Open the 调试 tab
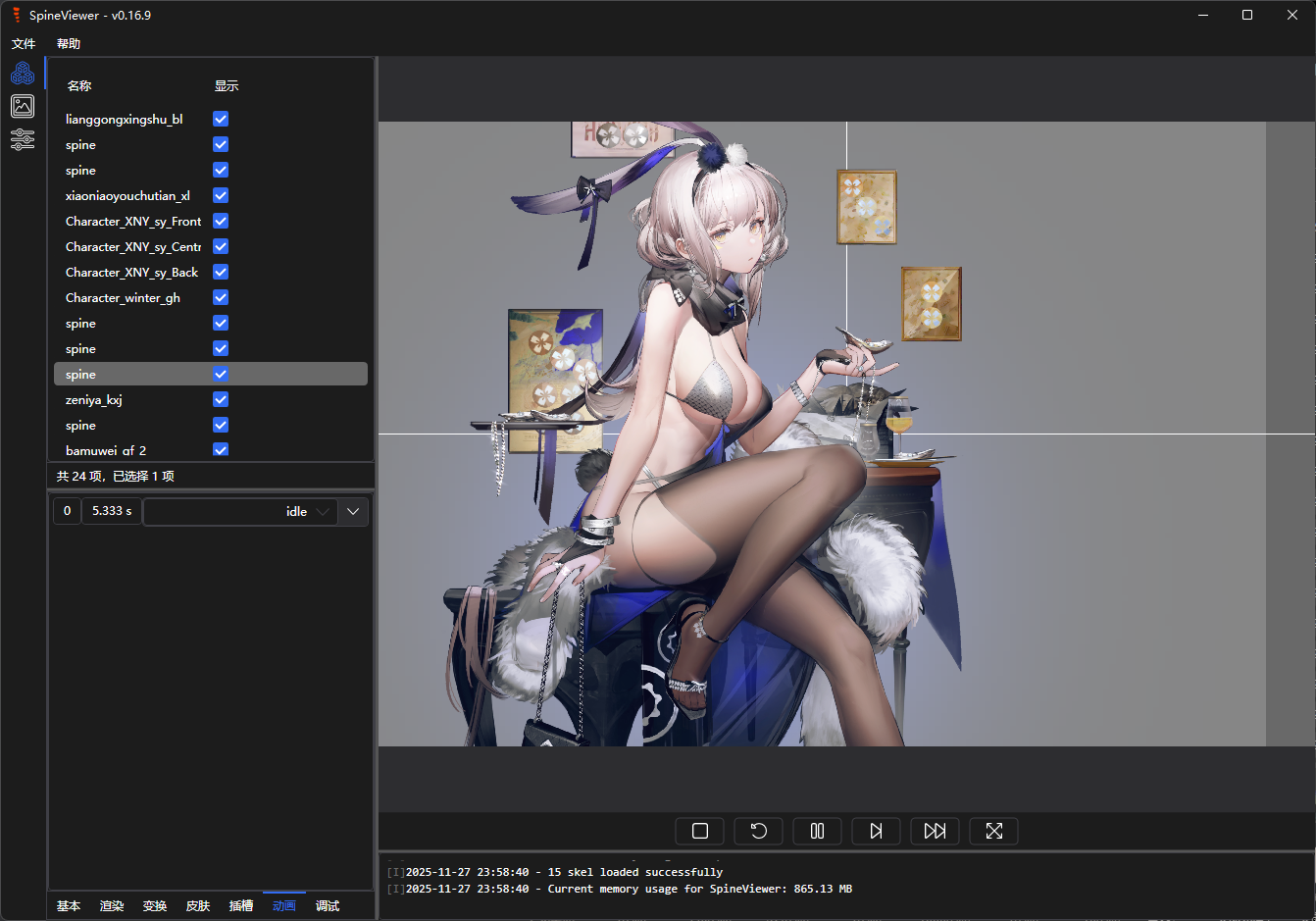 328,905
